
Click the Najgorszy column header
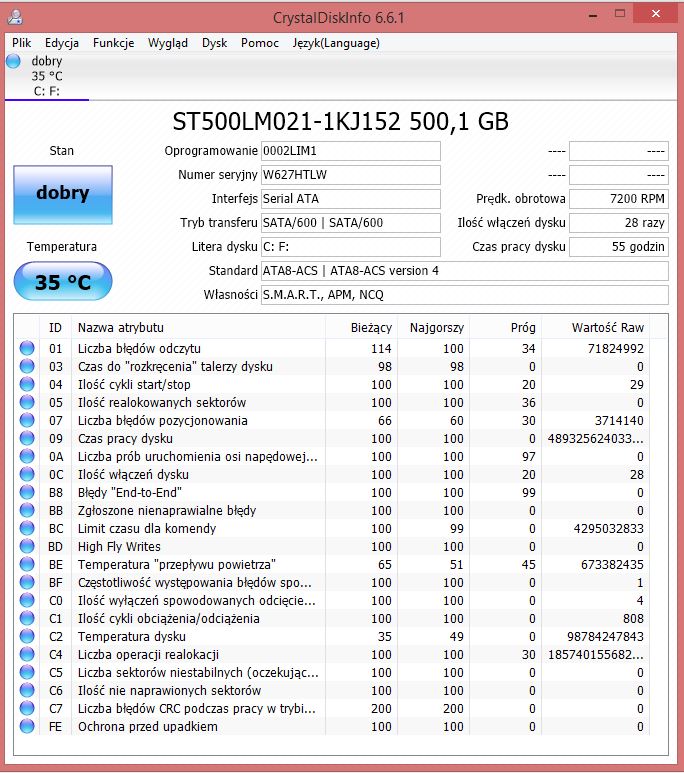coord(433,327)
